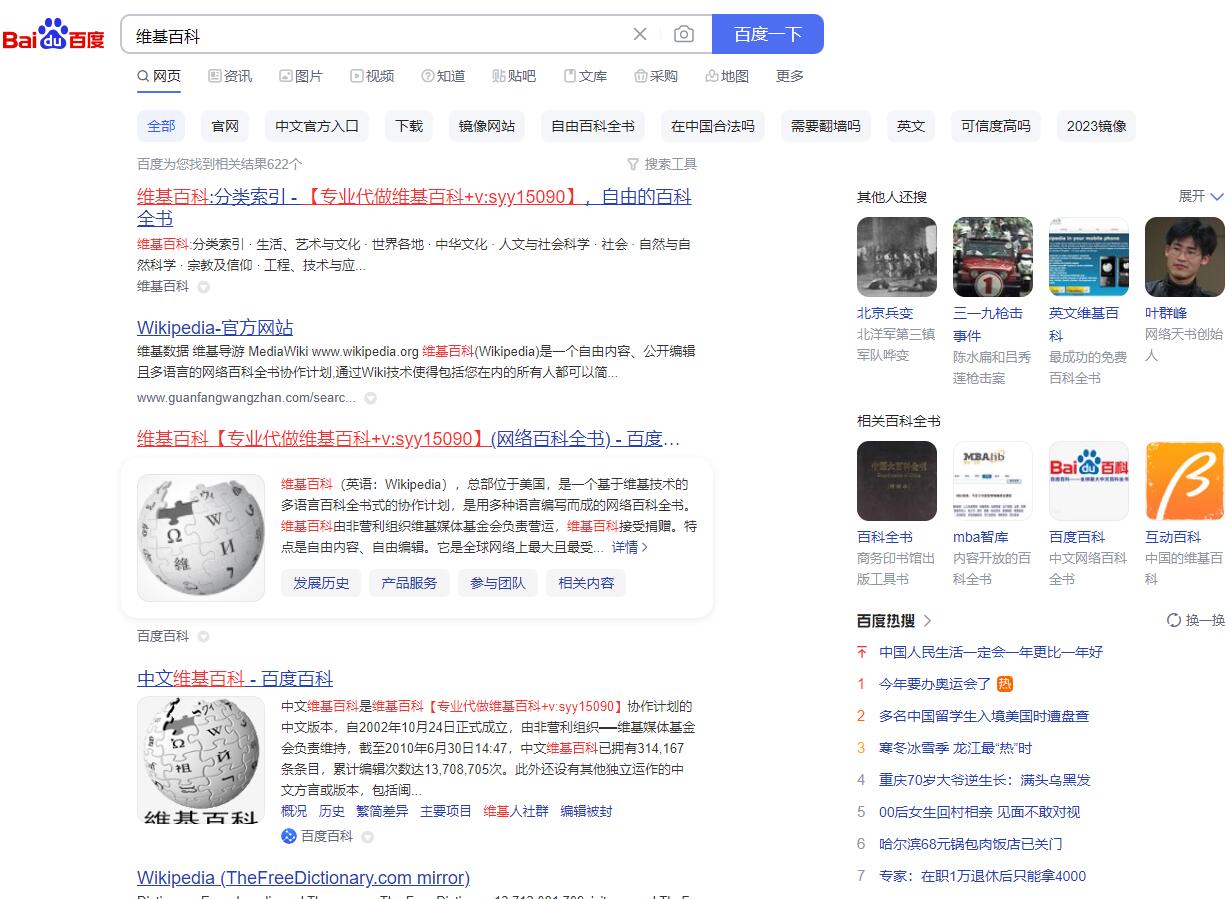The image size is (1225, 899).
Task: Select the 英文 filter chip
Action: click(911, 126)
